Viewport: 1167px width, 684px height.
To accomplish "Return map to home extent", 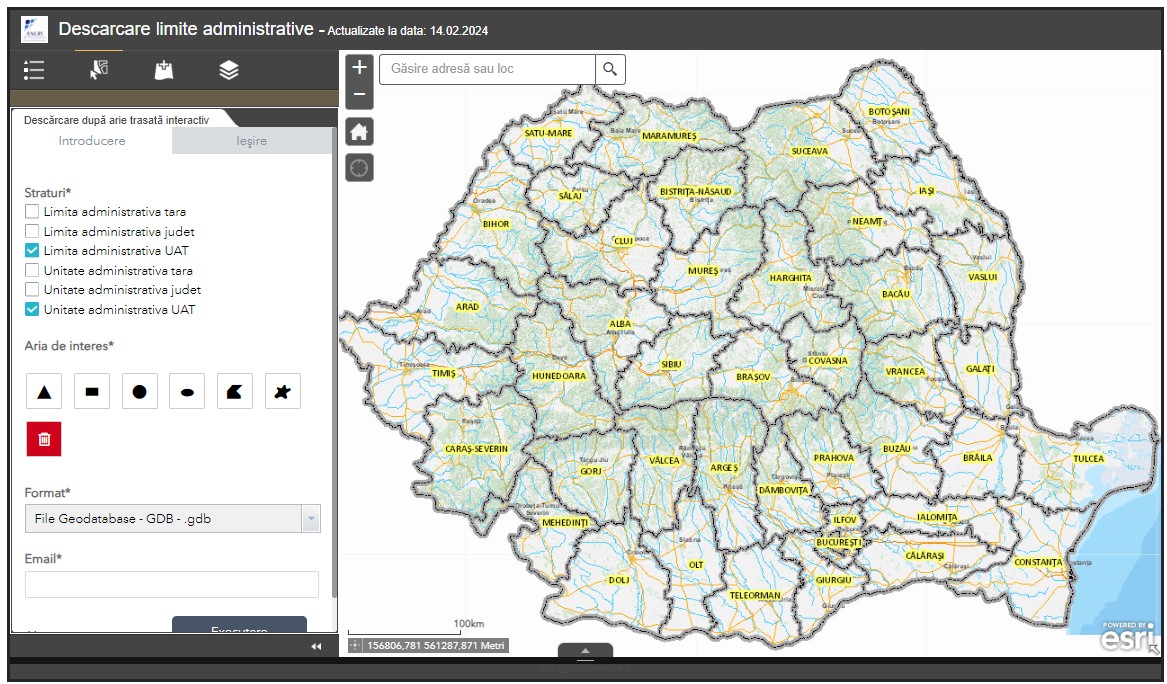I will coord(360,132).
